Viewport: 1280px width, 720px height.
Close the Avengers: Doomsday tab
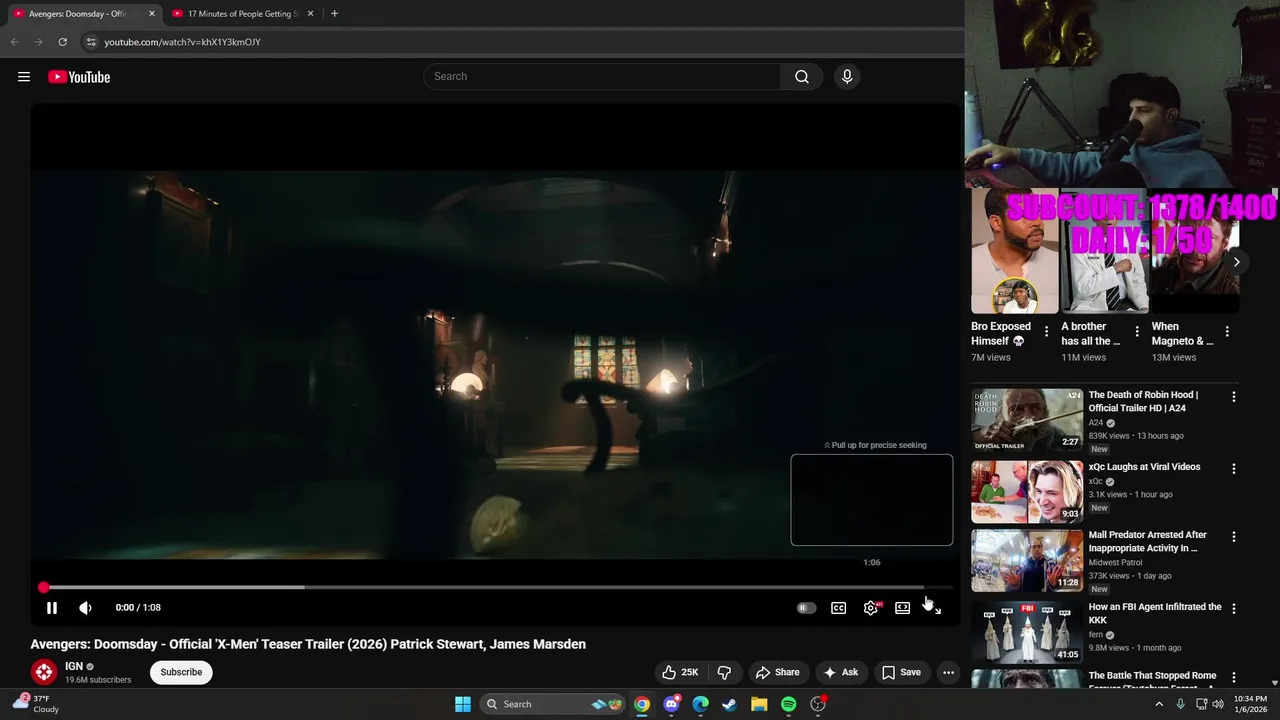[x=152, y=14]
